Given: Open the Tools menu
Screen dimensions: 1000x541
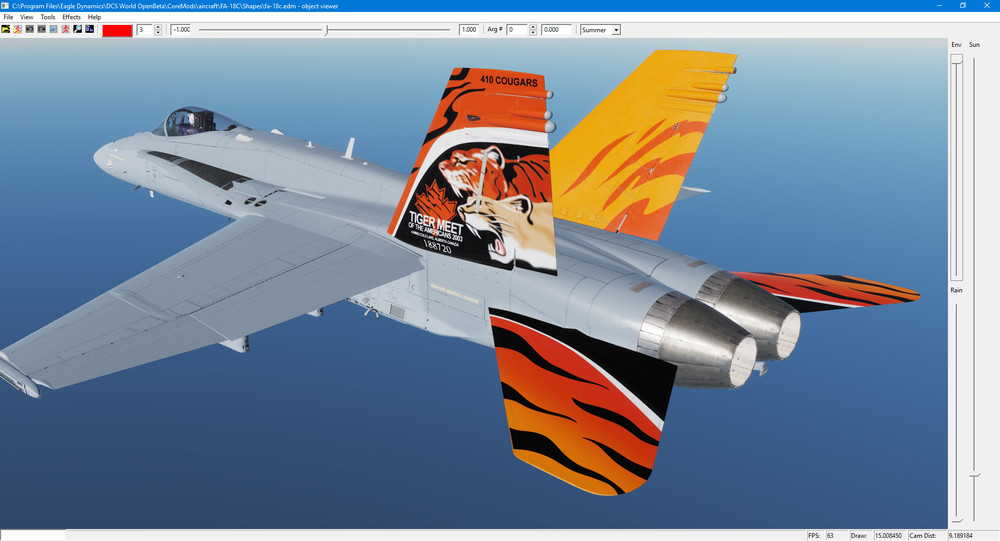Looking at the screenshot, I should point(48,17).
